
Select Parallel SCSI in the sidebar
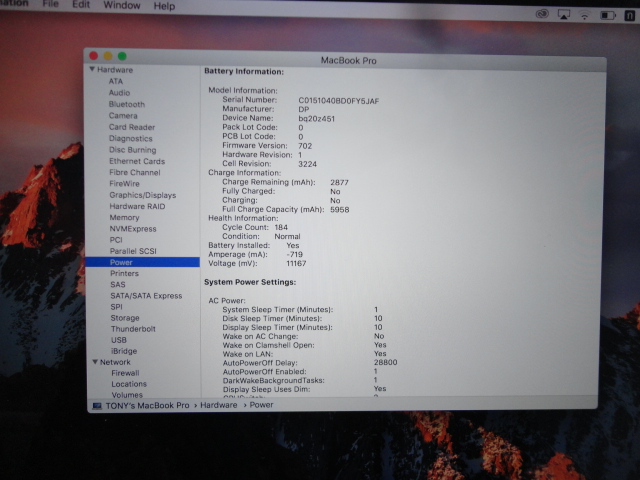tap(133, 251)
